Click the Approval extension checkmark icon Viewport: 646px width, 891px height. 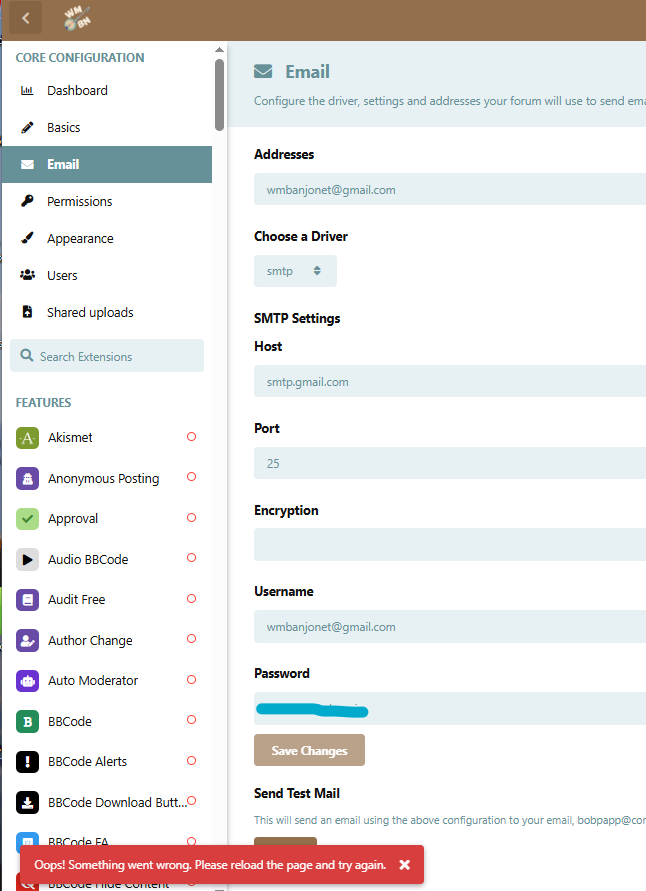click(28, 519)
